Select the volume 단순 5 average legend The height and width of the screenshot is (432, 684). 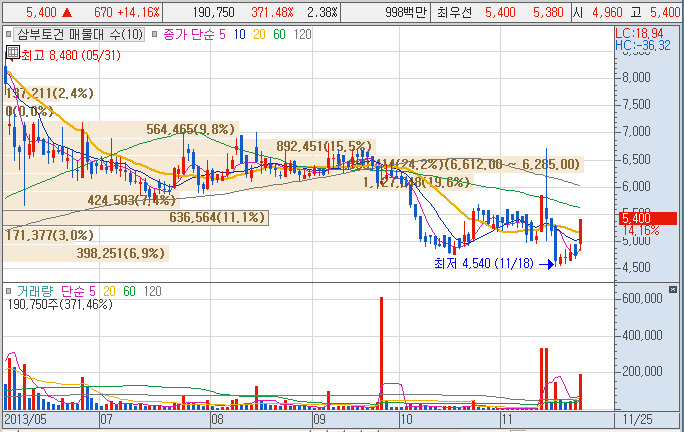78,291
